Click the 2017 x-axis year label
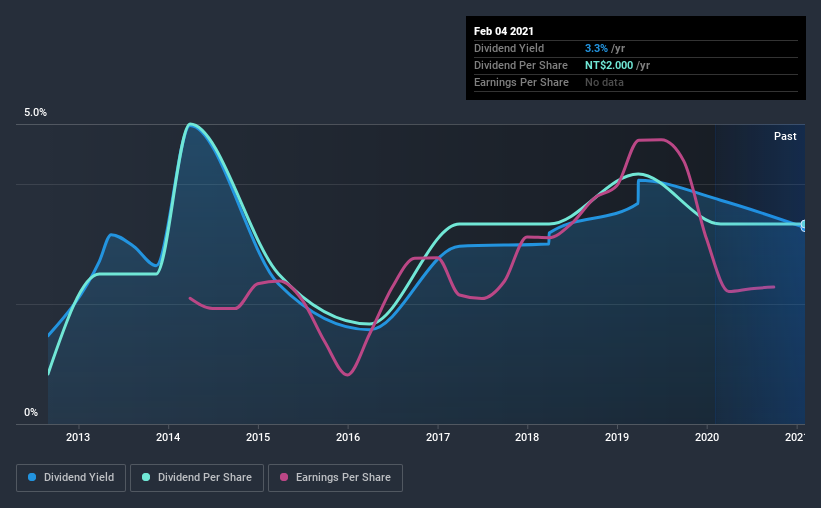Image resolution: width=821 pixels, height=508 pixels. 438,437
